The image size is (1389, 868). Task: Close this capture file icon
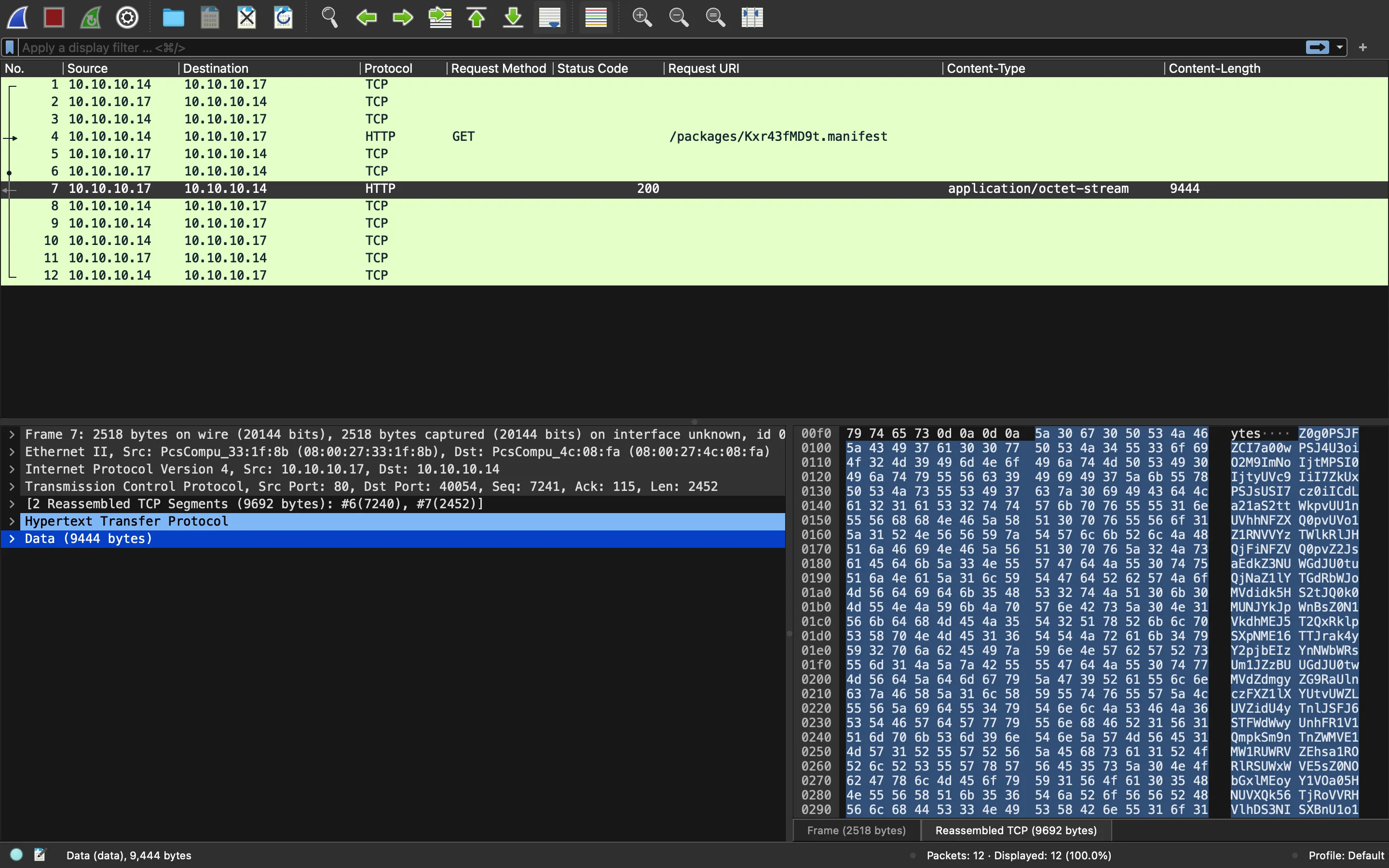247,17
